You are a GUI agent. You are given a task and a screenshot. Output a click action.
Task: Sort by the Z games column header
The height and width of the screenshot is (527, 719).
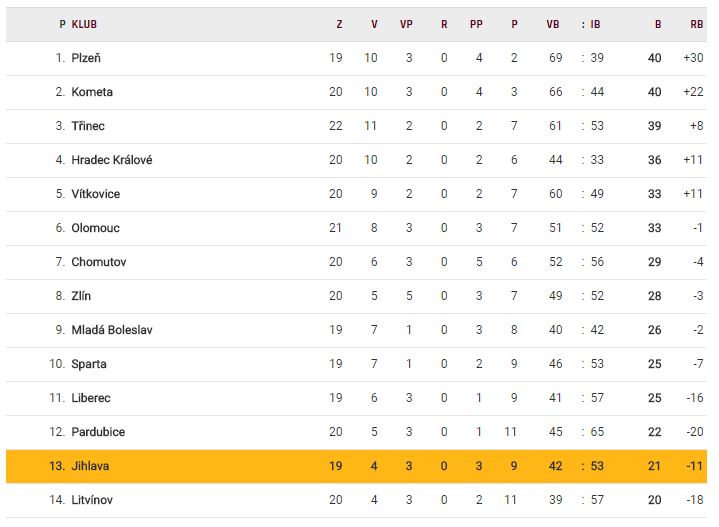pyautogui.click(x=339, y=24)
